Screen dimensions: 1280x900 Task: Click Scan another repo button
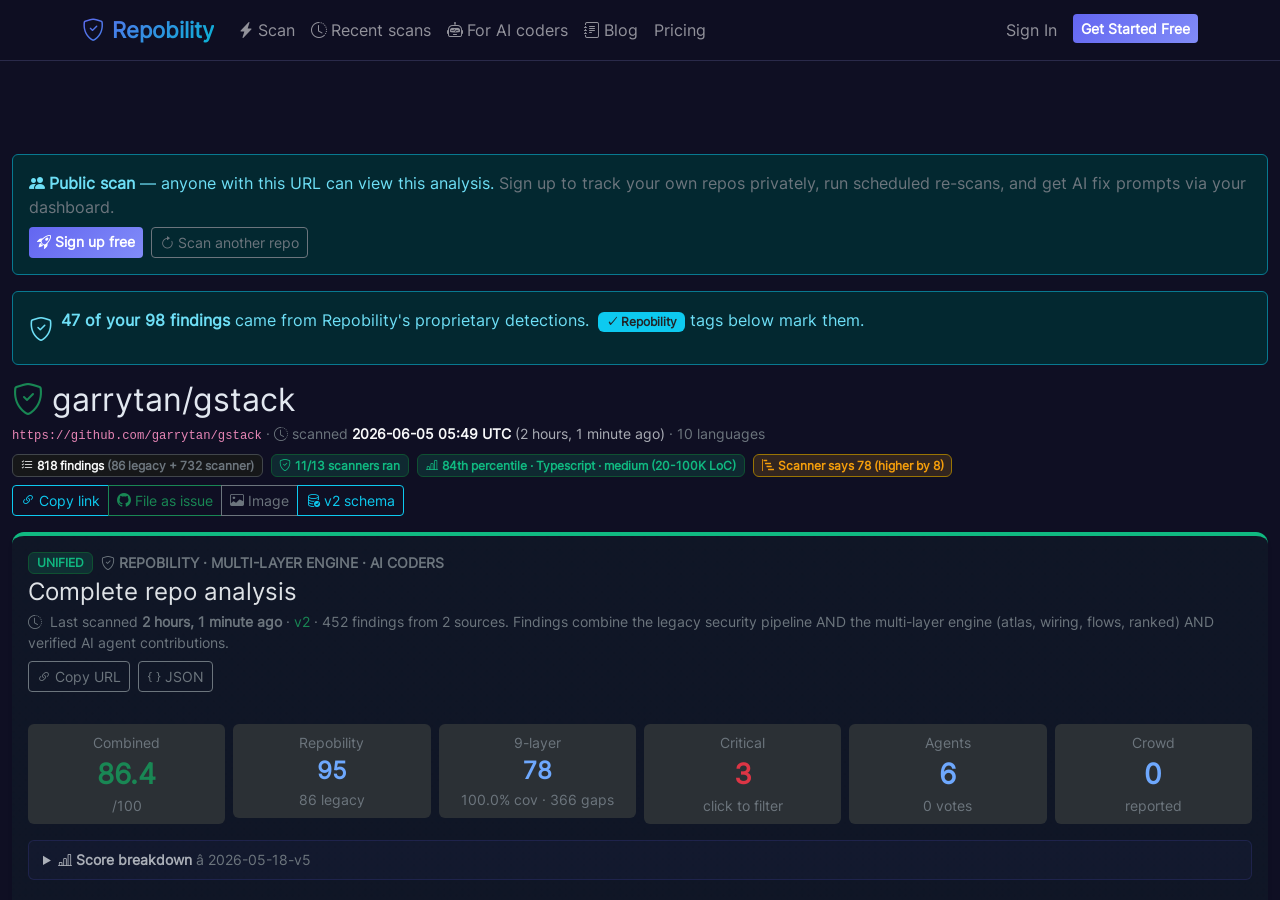click(x=229, y=242)
